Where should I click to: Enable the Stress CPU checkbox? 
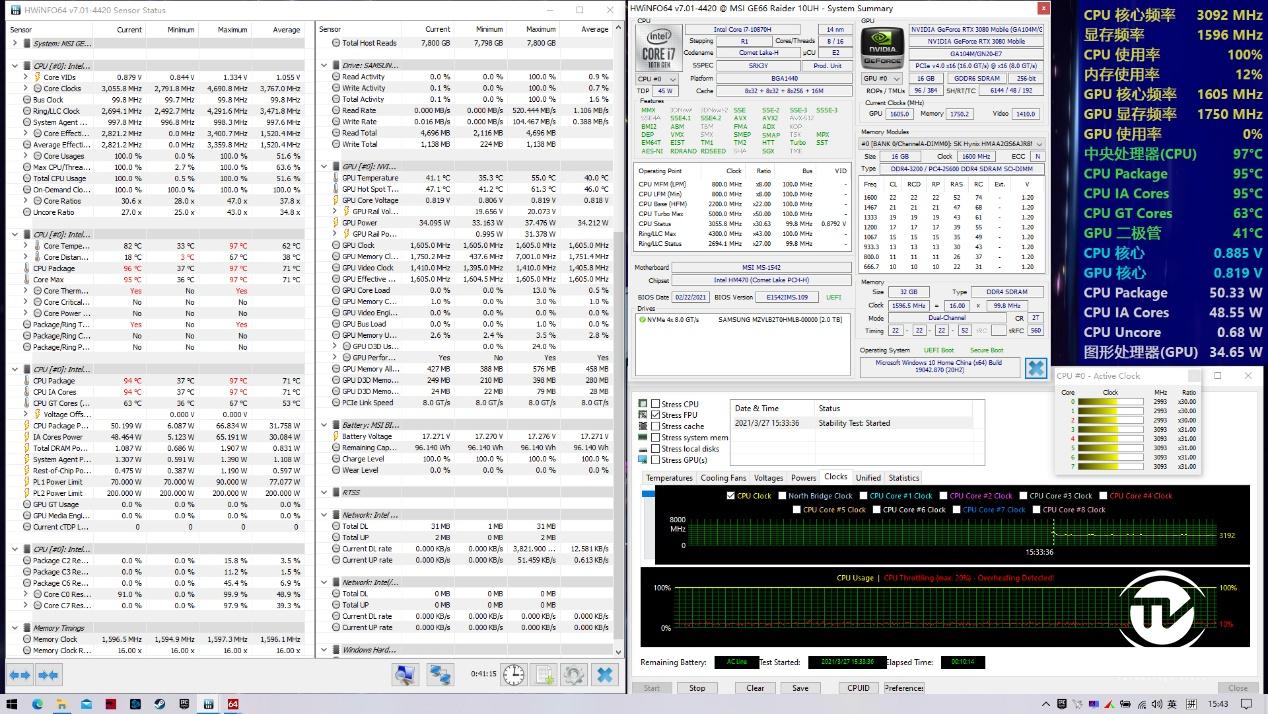click(x=656, y=404)
